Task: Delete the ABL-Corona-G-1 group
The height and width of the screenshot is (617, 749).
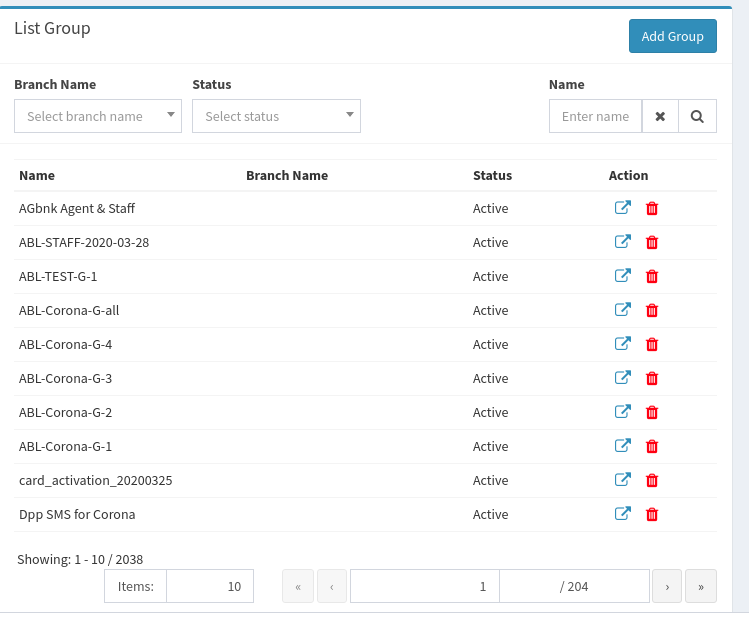Action: pos(652,446)
